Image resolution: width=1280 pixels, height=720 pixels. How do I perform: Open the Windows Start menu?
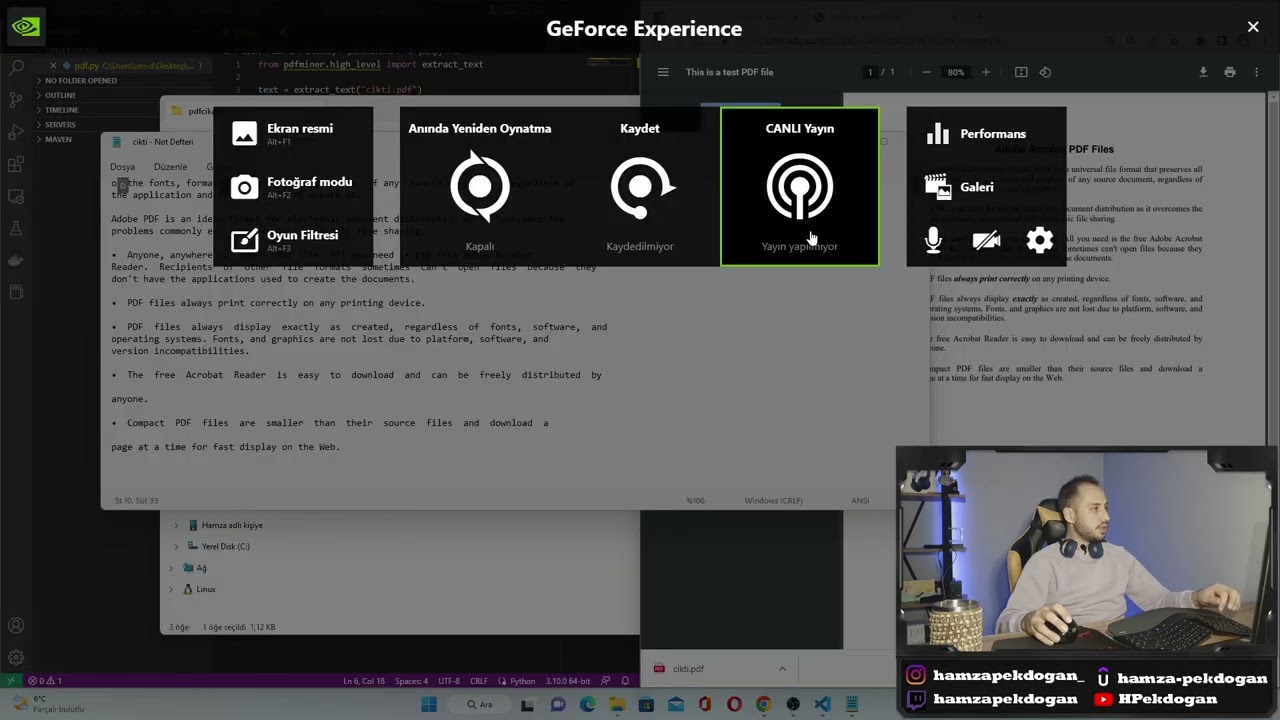click(x=429, y=704)
